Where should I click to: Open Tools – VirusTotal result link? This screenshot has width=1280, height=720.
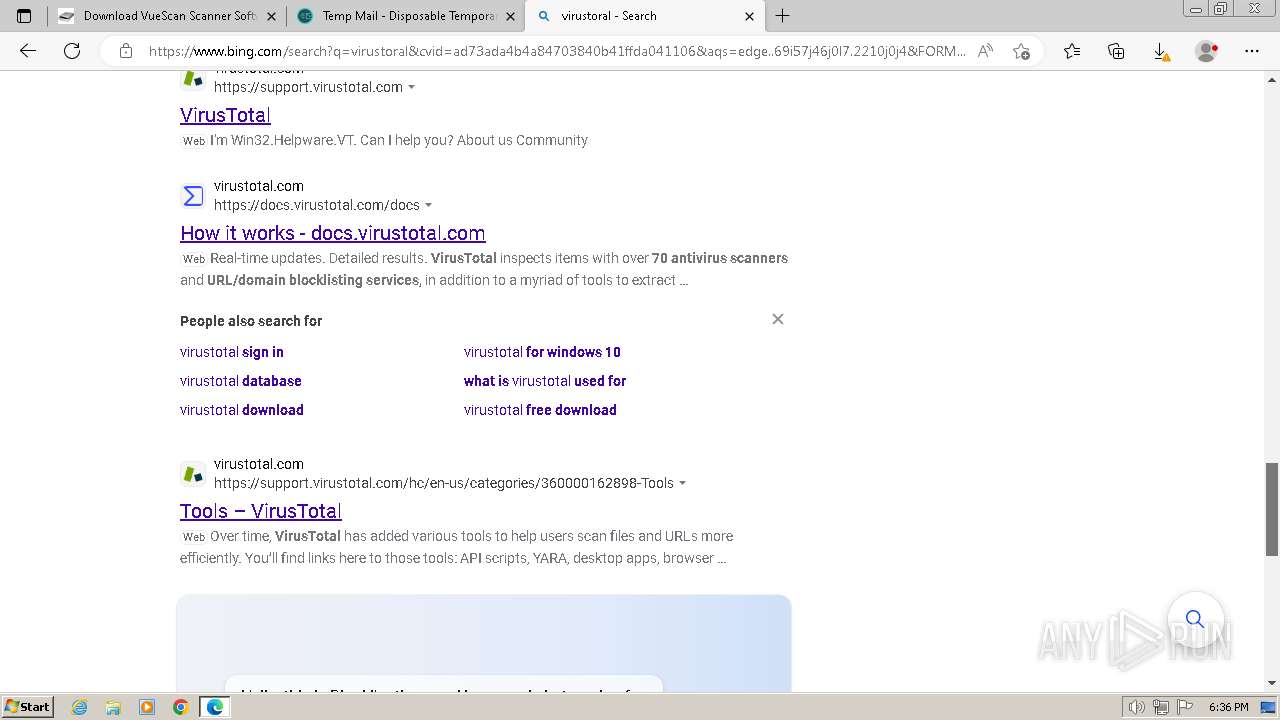(261, 511)
